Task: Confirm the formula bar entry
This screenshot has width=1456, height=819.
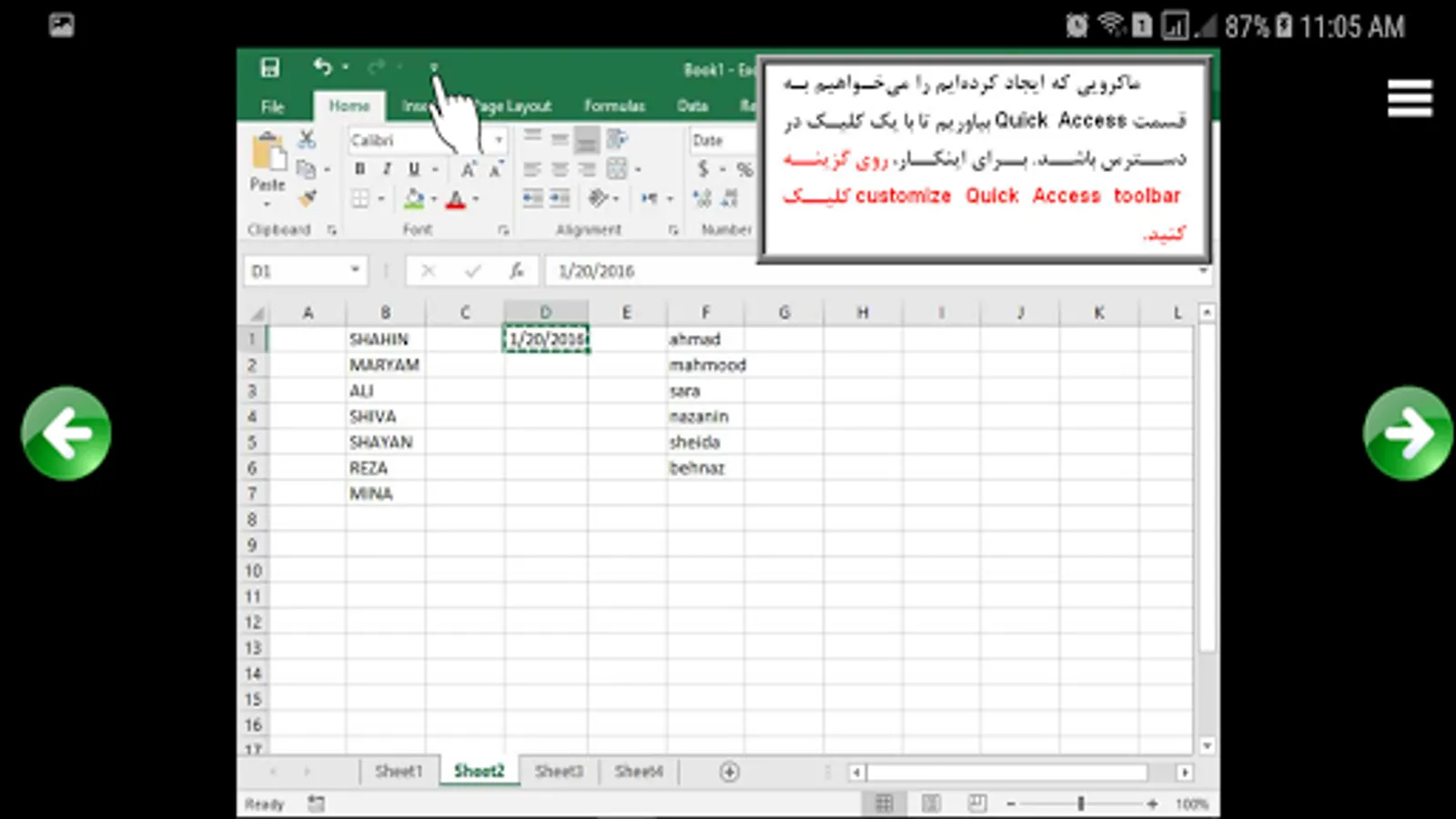Action: click(x=472, y=271)
